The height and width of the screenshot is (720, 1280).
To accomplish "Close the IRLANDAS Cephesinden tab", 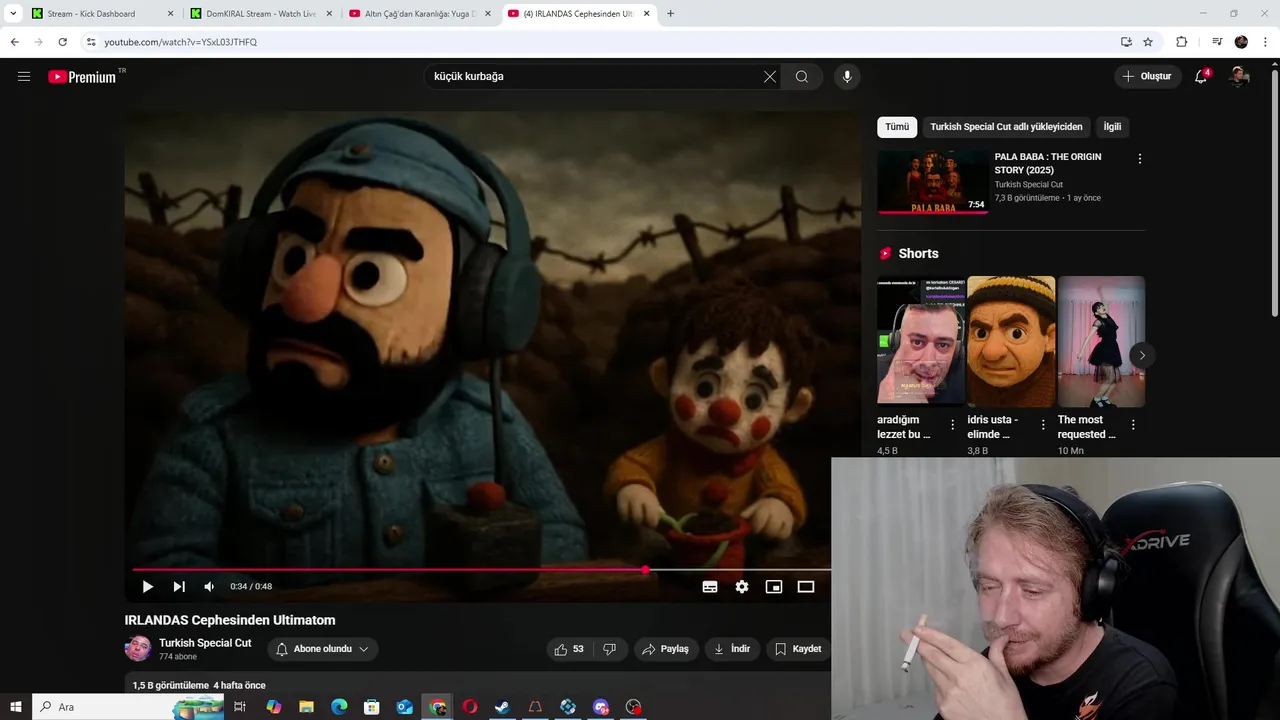I will 646,14.
